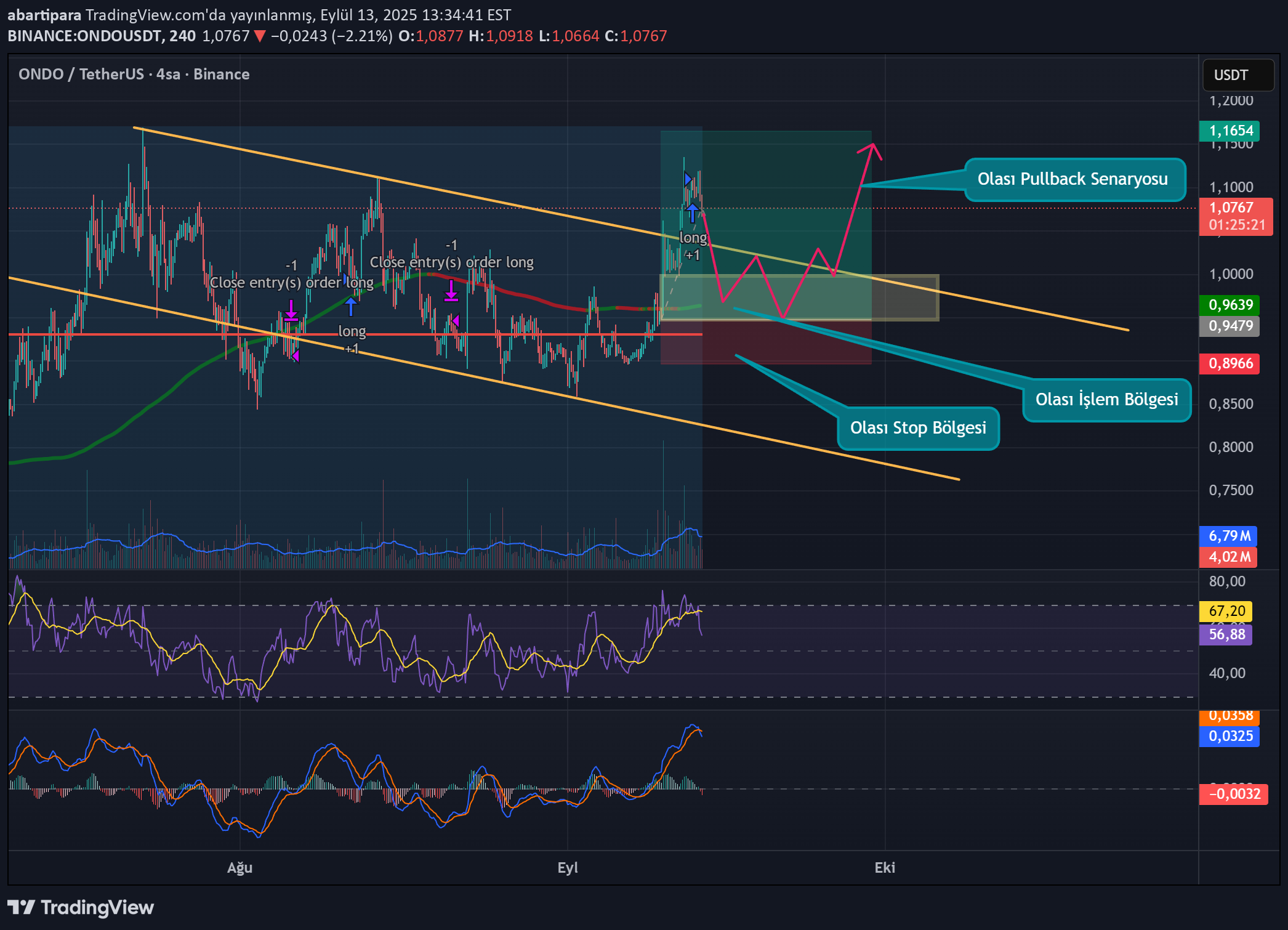Select the Olası Stop Bölgesi callout
This screenshot has height=930, width=1288.
(918, 428)
